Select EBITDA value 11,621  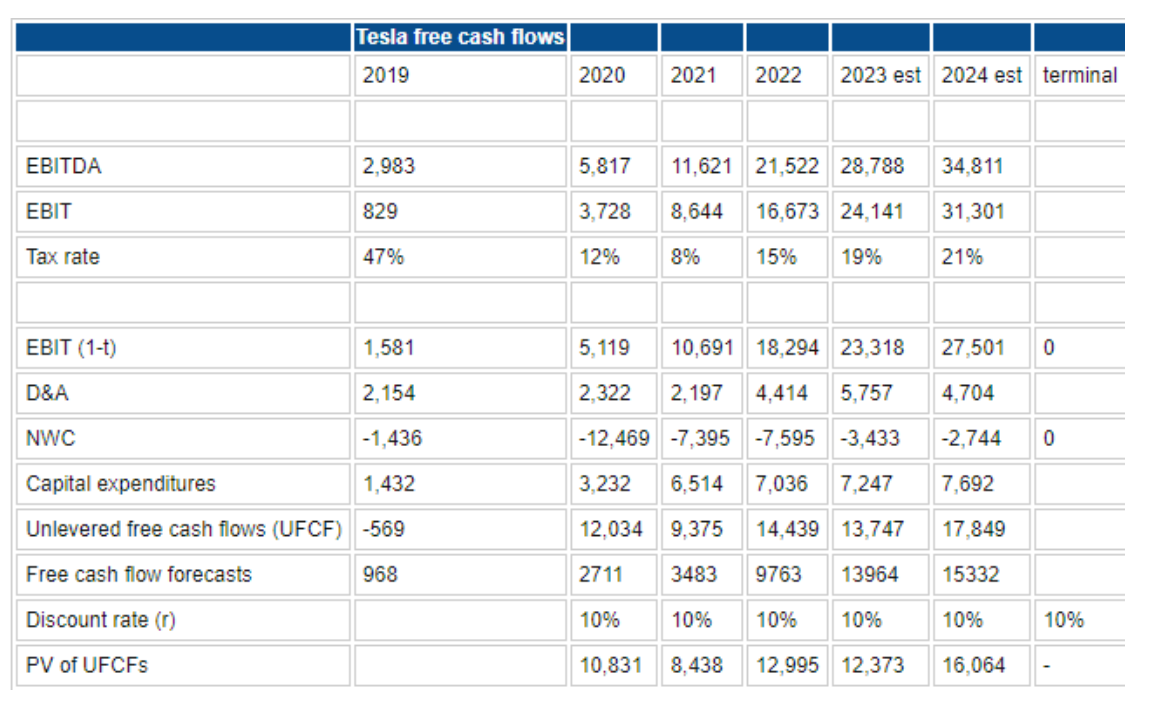pos(701,166)
